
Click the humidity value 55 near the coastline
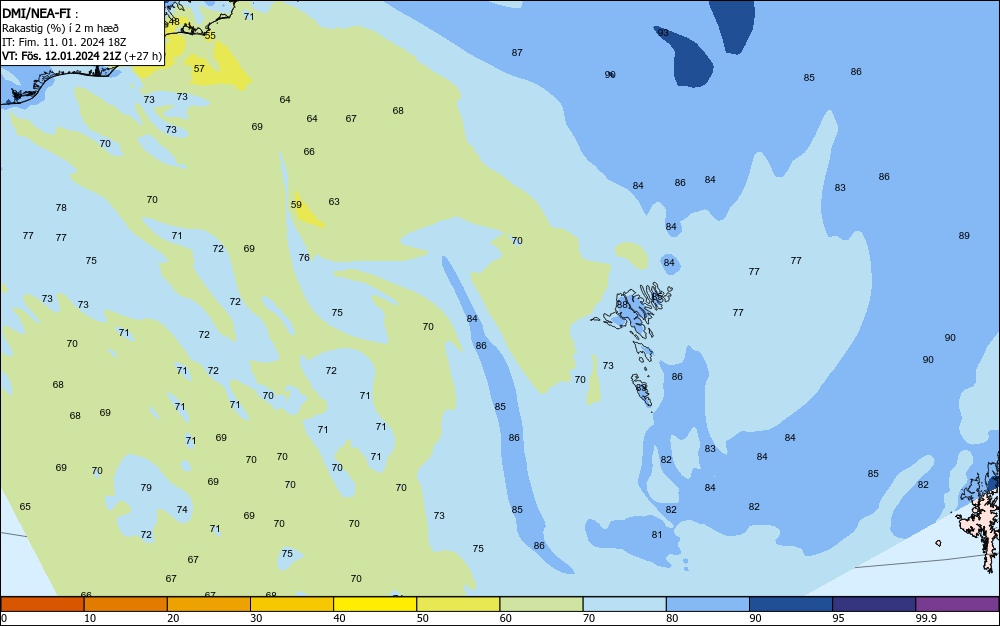coord(210,35)
